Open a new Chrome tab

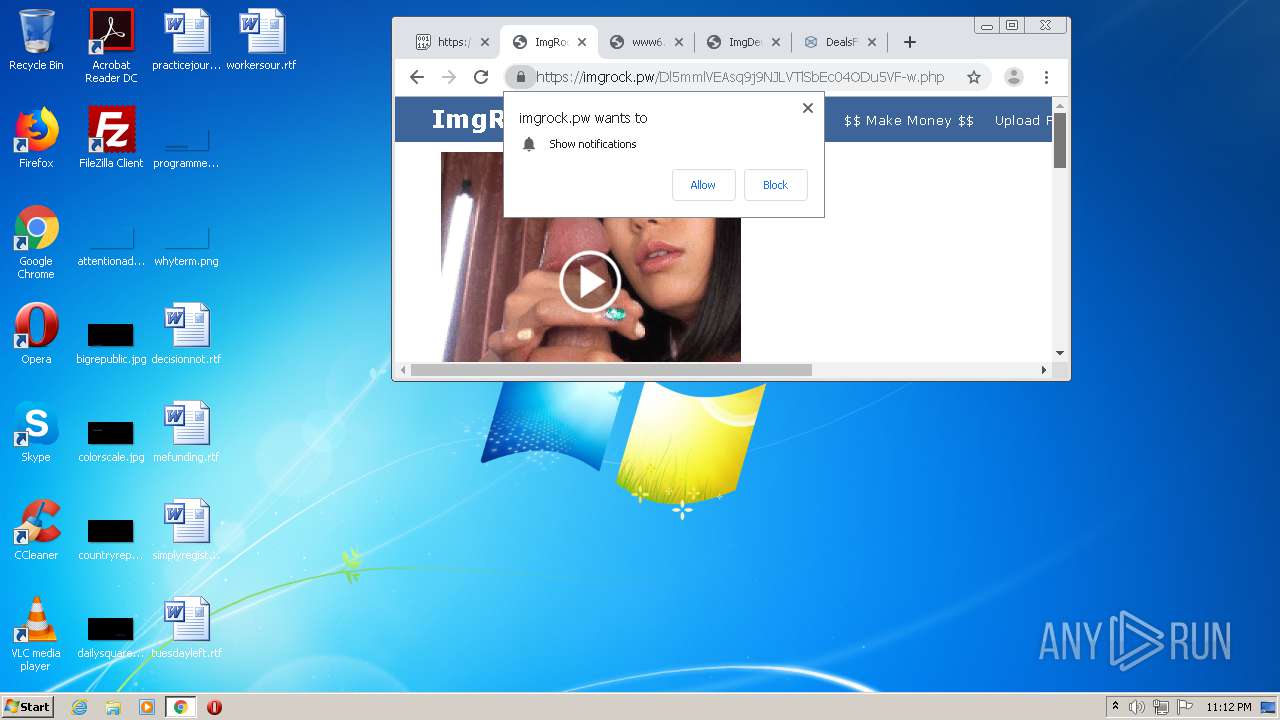909,42
